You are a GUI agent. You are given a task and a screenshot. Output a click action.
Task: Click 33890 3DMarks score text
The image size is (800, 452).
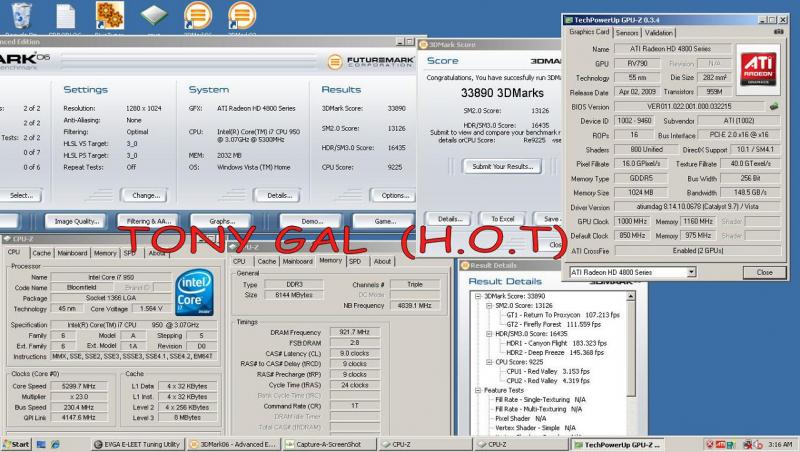[x=502, y=93]
